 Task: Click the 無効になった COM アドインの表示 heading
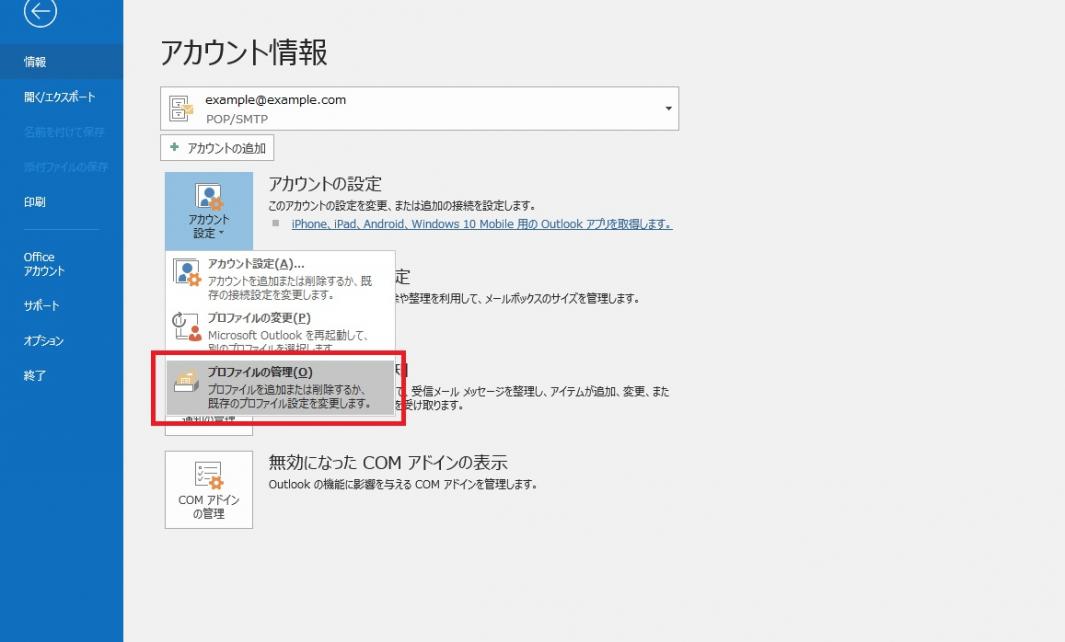388,463
